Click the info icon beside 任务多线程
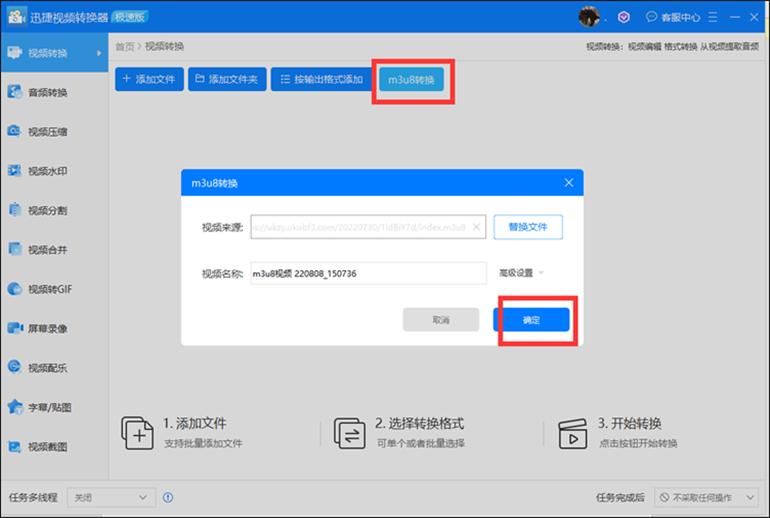 168,497
